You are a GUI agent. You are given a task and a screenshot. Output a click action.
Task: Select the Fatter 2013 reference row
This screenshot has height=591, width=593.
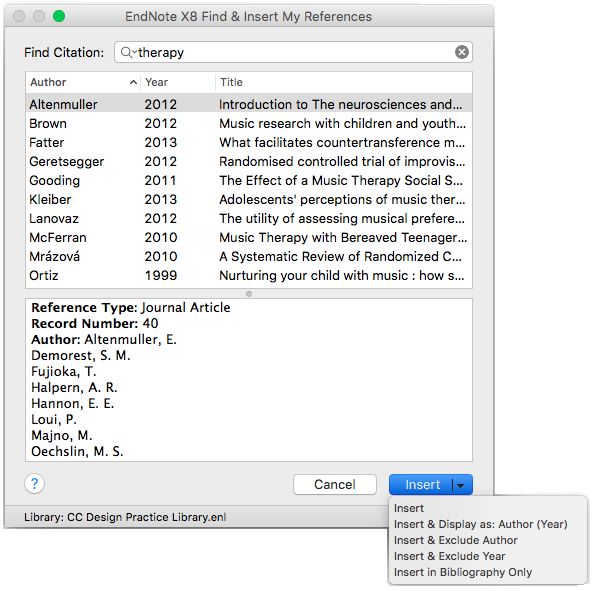click(x=249, y=143)
